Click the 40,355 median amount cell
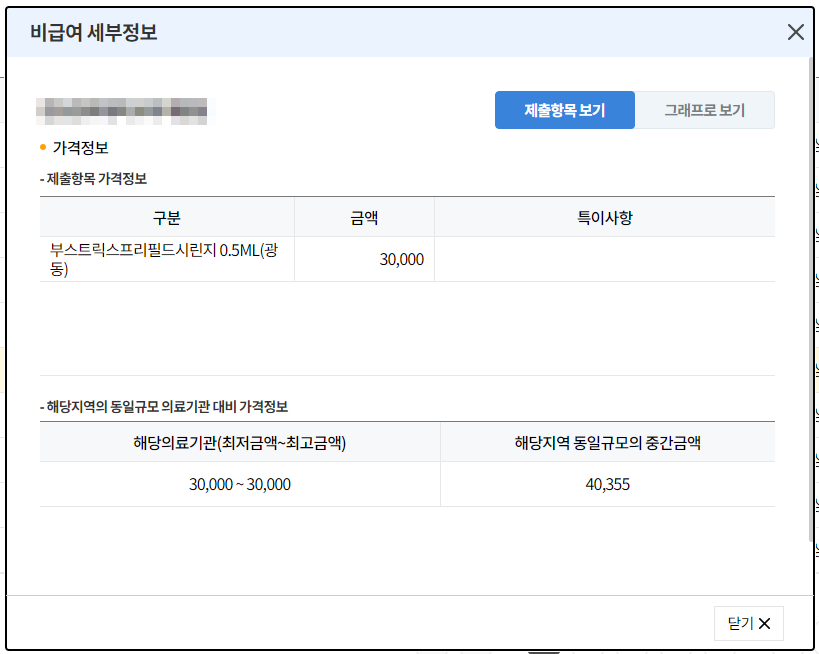This screenshot has width=819, height=654. 607,484
